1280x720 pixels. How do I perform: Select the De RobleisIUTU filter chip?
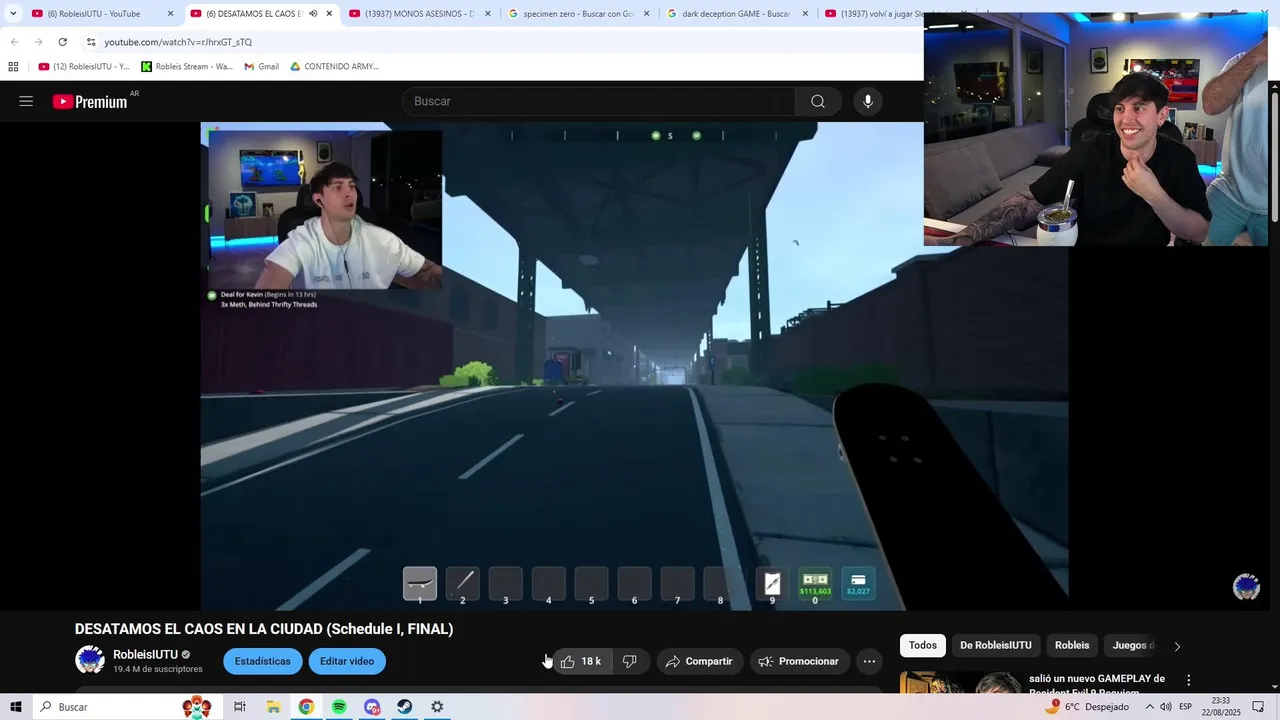click(x=996, y=645)
